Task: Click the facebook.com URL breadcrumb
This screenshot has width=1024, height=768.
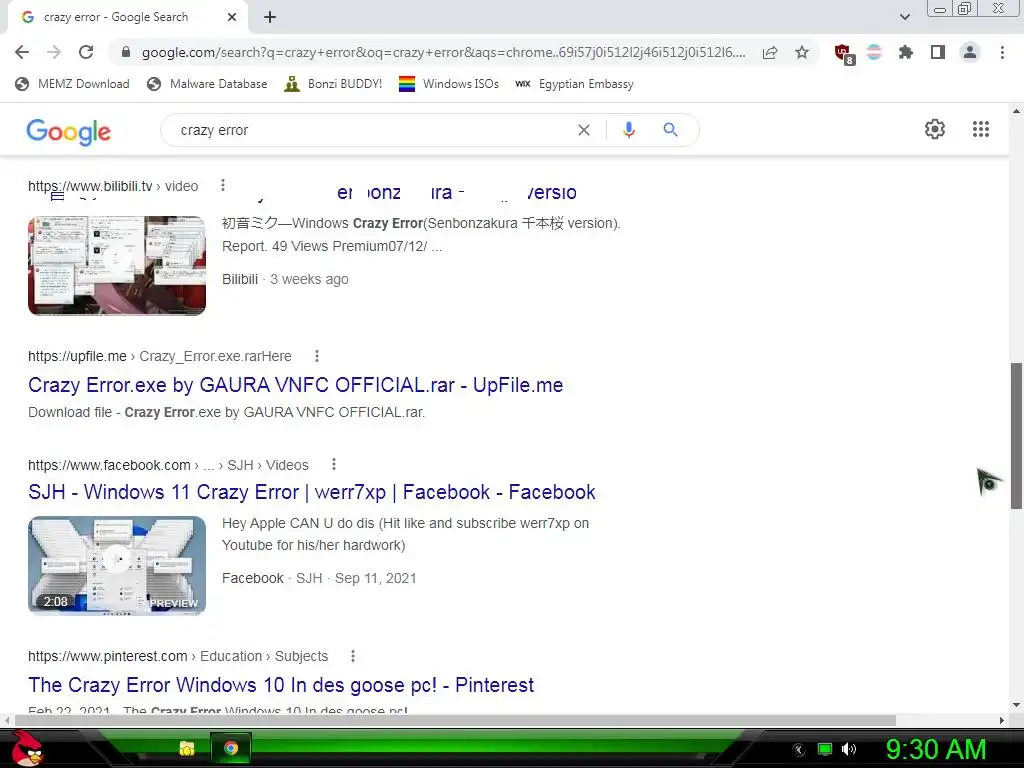Action: coord(168,465)
